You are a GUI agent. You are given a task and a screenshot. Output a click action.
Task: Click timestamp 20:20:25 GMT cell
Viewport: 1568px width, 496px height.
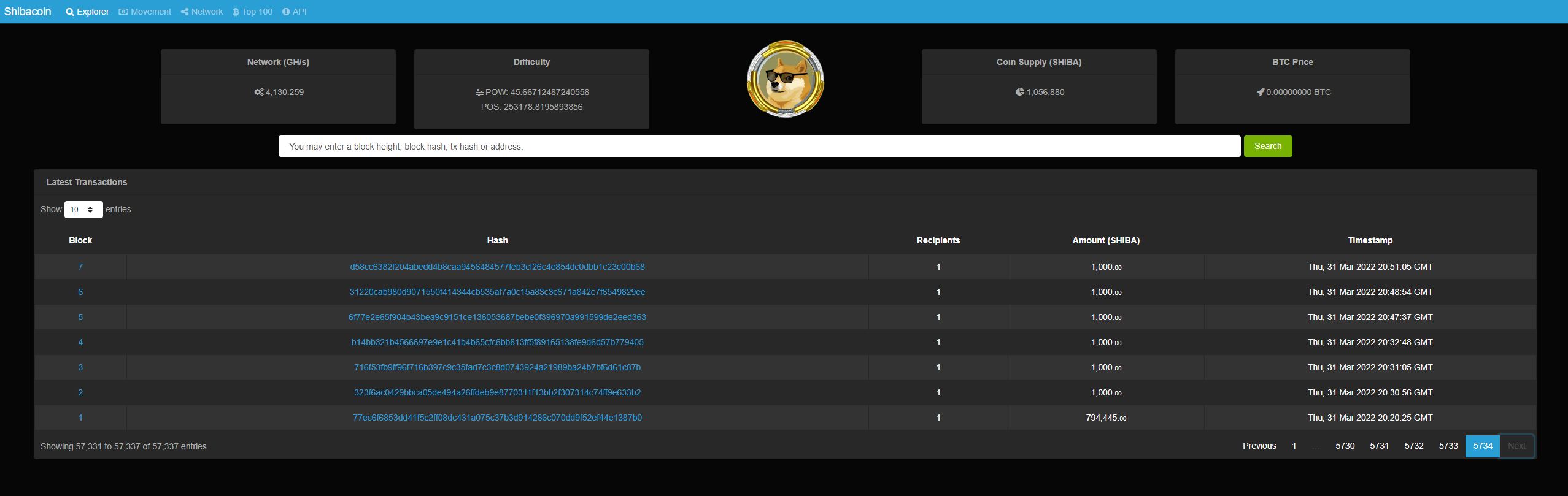[x=1370, y=418]
